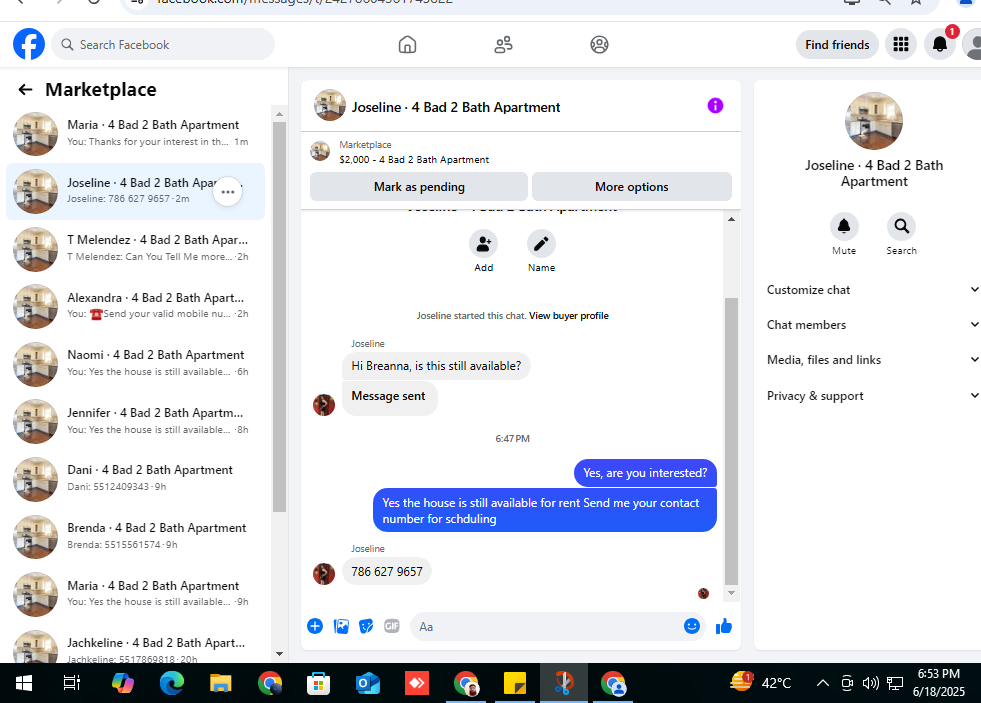Expand the Chat members section
The image size is (981, 703).
tap(872, 325)
